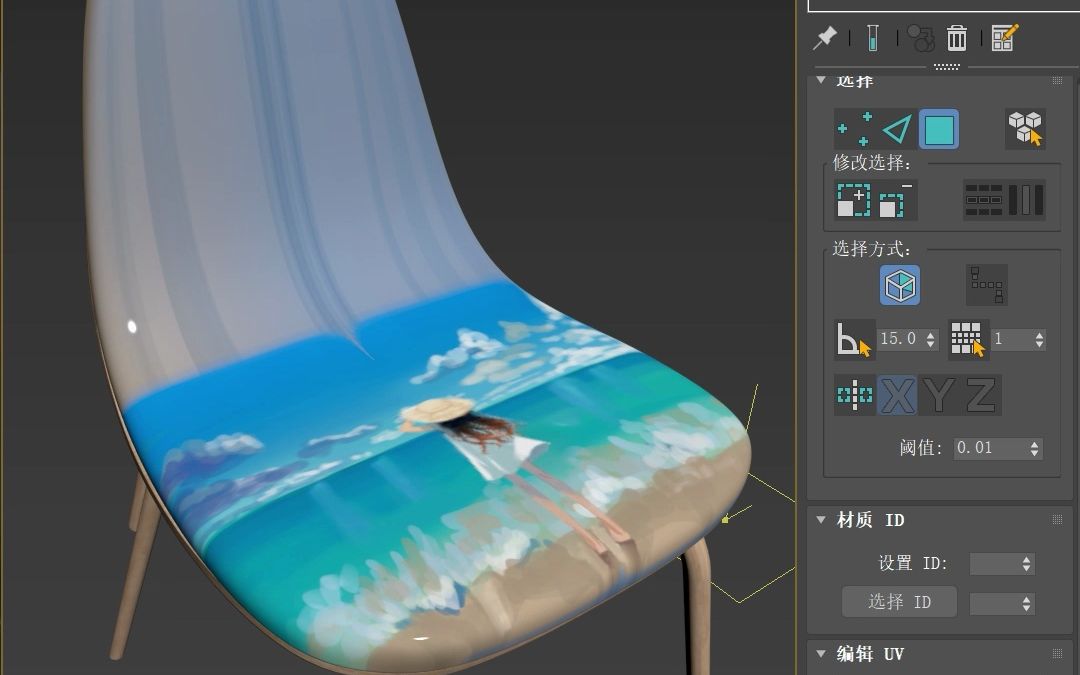Screen dimensions: 1080x675
Task: Remove the current modifier with trash icon
Action: point(957,38)
